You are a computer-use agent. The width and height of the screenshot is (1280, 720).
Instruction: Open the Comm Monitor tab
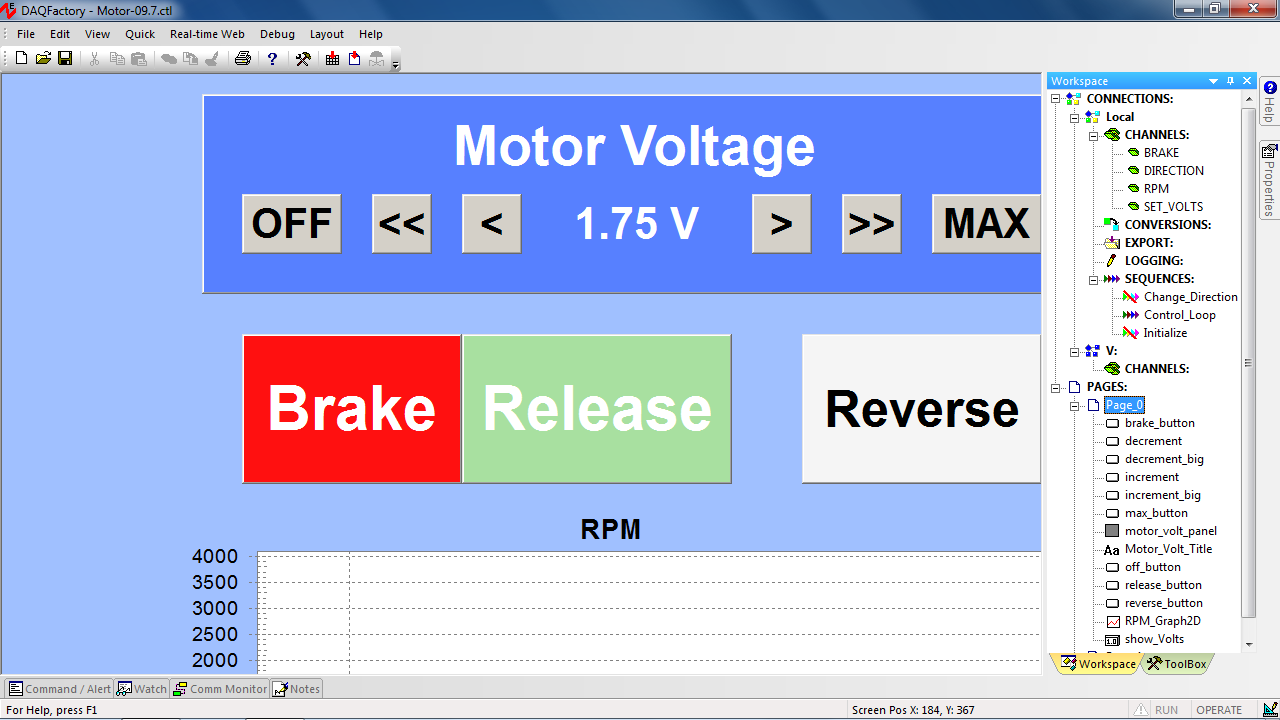click(220, 689)
